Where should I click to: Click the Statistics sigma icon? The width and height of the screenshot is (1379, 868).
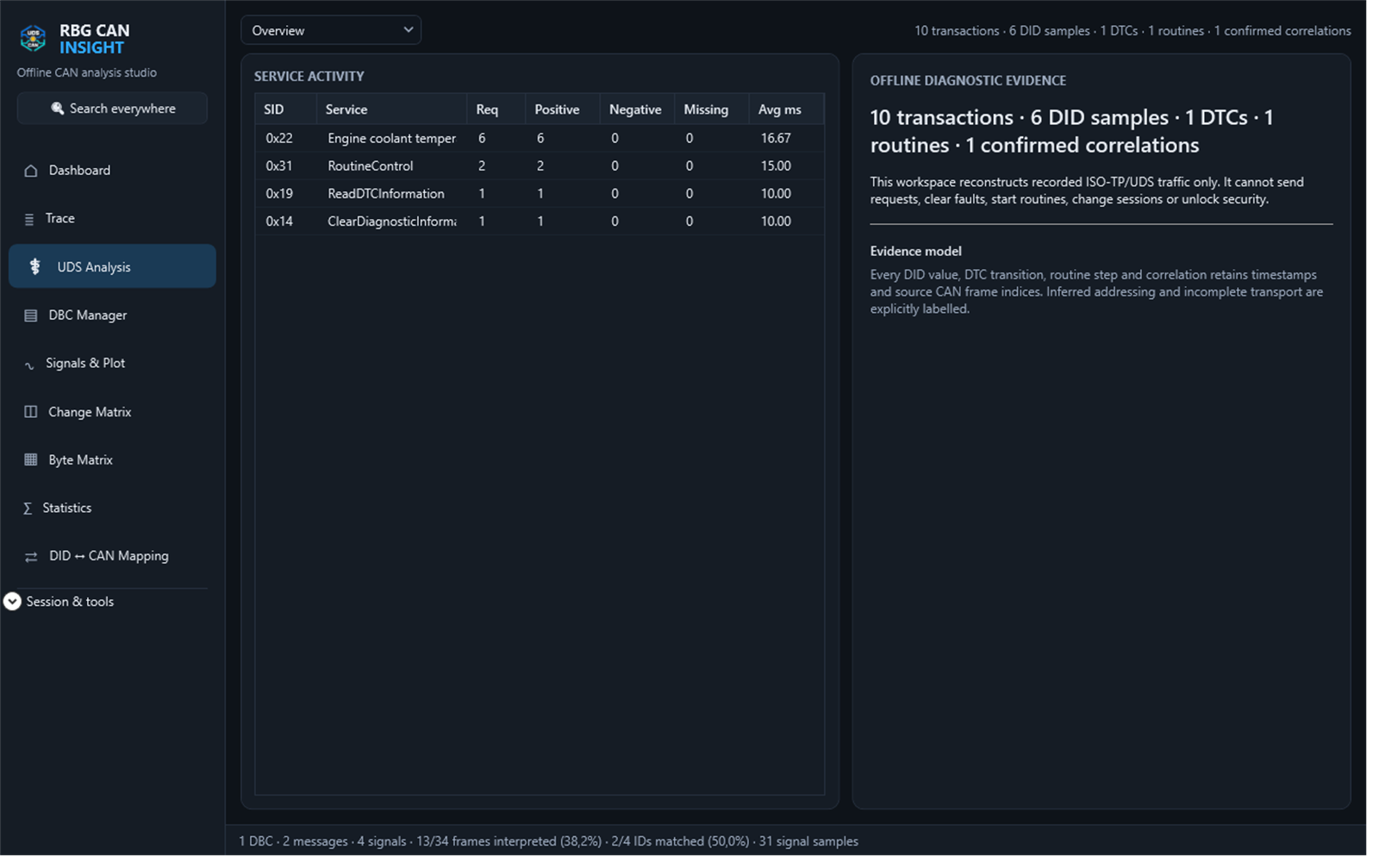pyautogui.click(x=28, y=509)
